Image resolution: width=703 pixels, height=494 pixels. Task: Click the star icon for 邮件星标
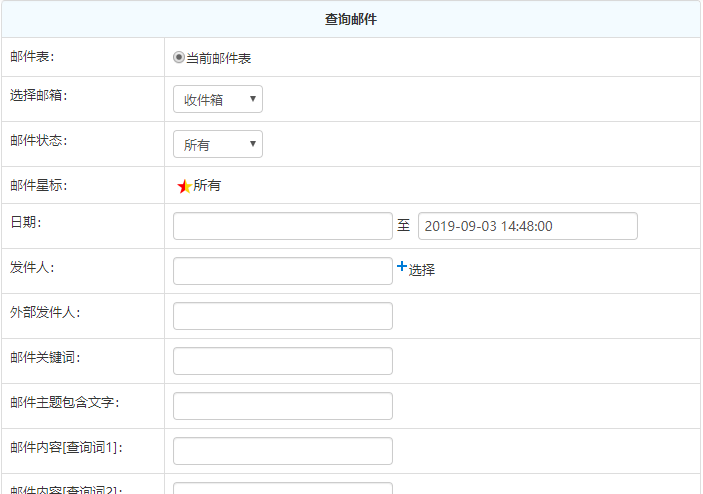184,186
